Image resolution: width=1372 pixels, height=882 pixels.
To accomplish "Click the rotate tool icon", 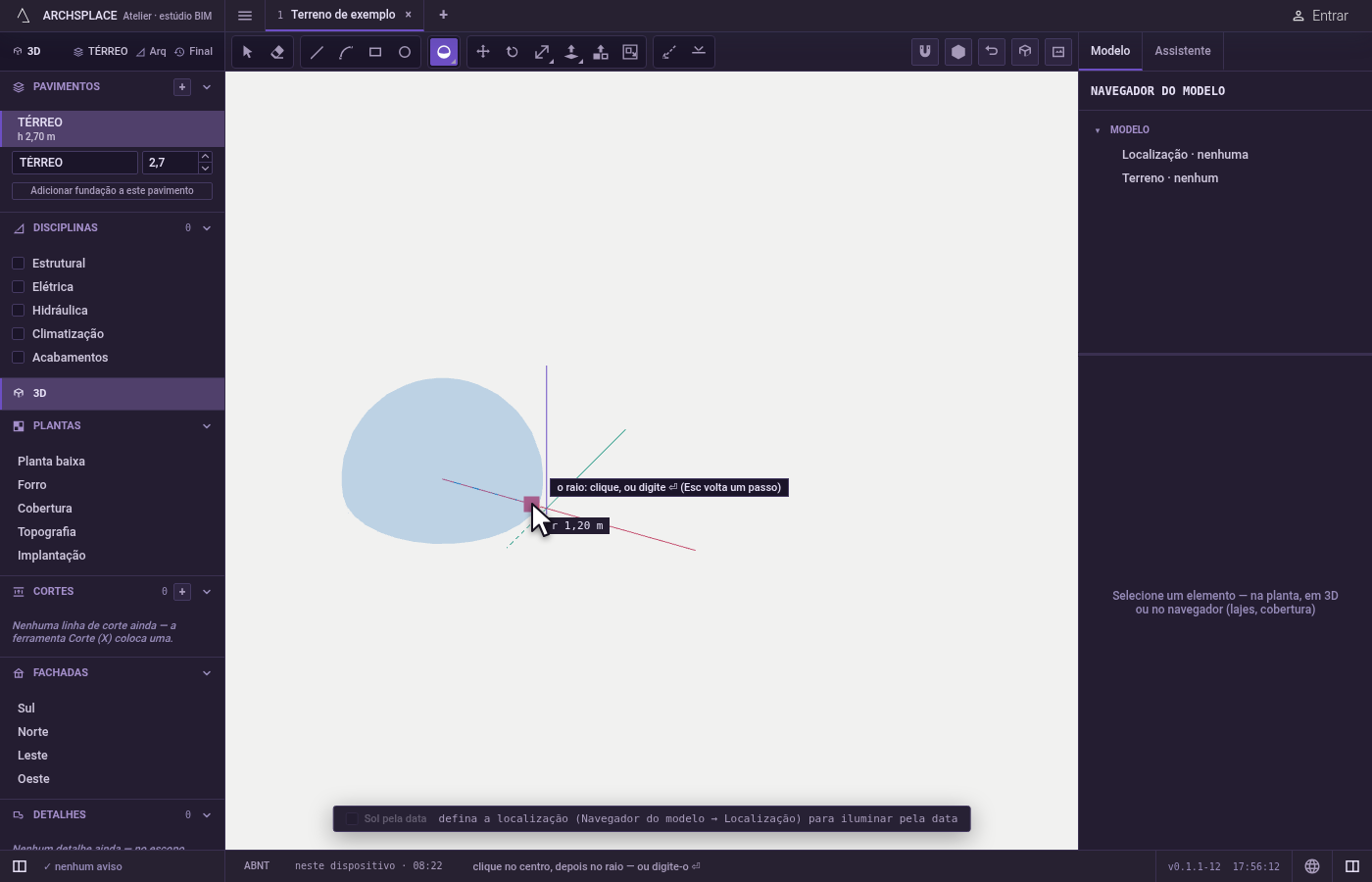I will point(513,52).
